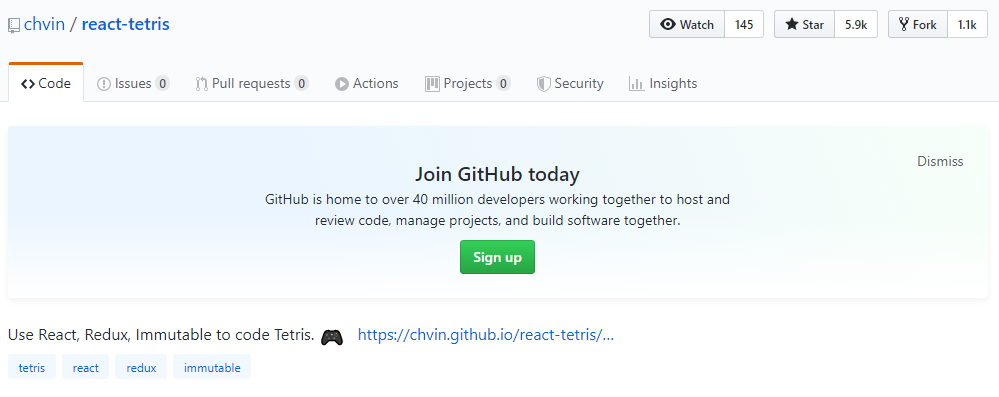Image resolution: width=999 pixels, height=397 pixels.
Task: Open the chvin.github.io react-tetris link
Action: (x=485, y=335)
